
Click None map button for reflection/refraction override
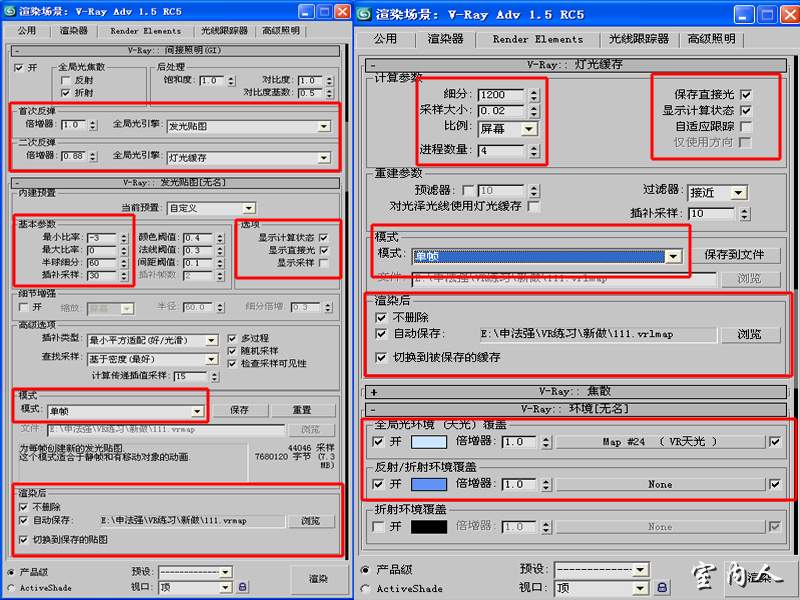click(661, 484)
